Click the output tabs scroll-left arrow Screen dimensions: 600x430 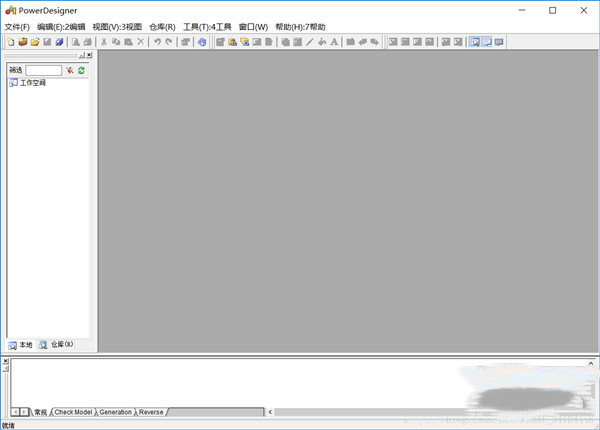[15, 412]
